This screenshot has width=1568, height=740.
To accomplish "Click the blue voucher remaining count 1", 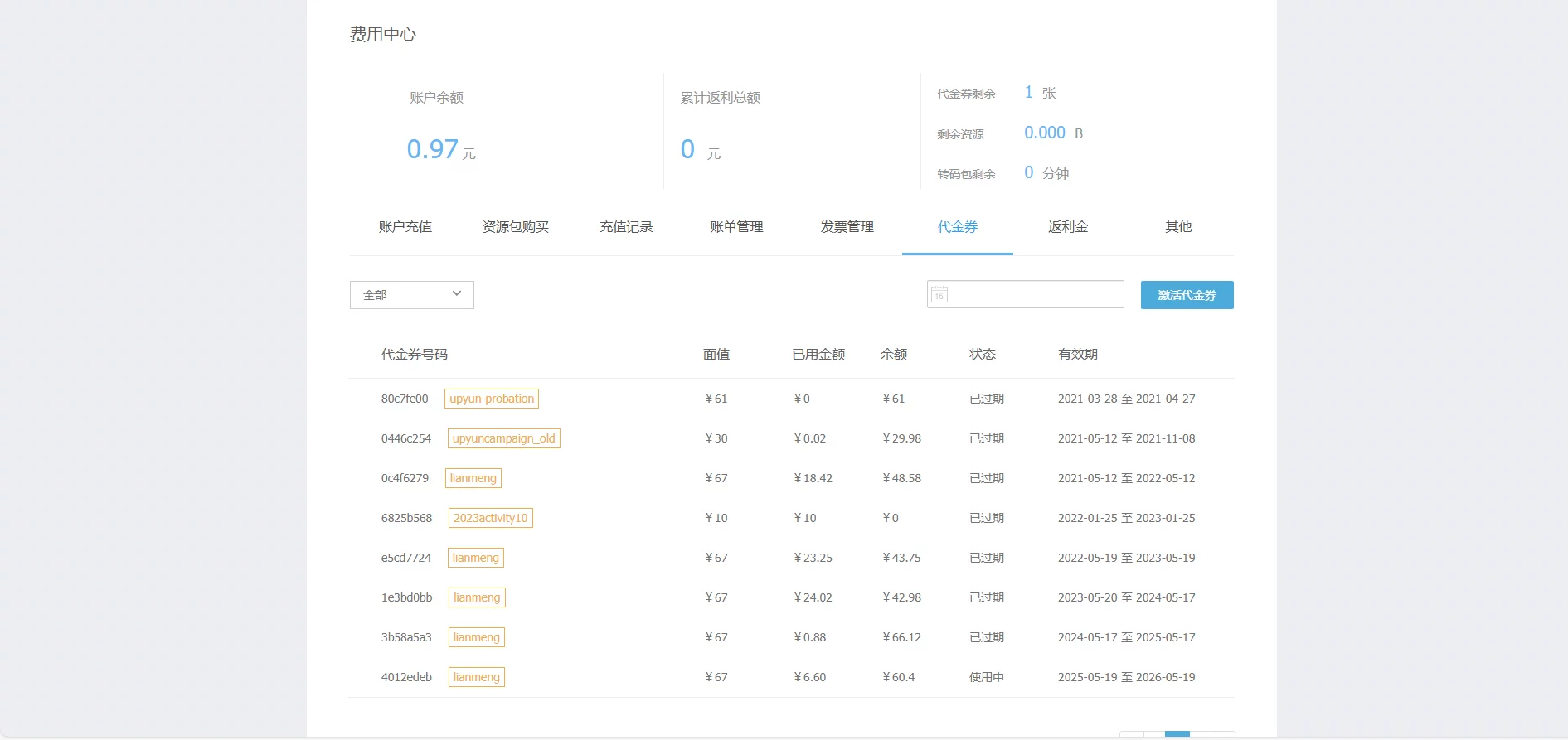I will tap(1028, 93).
